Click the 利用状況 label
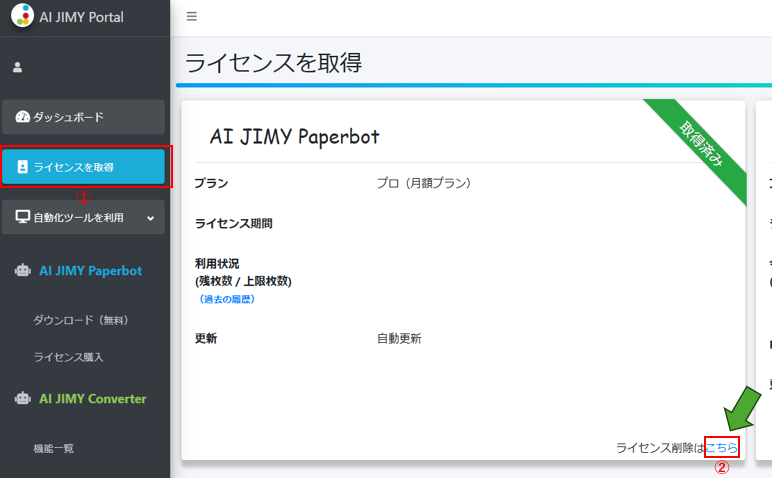The image size is (772, 478). 217,264
